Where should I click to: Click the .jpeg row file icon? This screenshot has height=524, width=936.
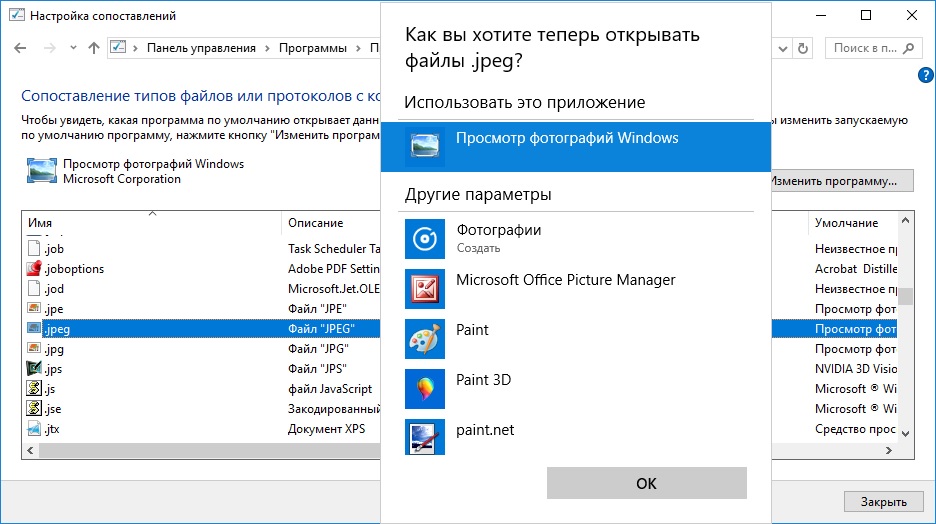point(34,328)
